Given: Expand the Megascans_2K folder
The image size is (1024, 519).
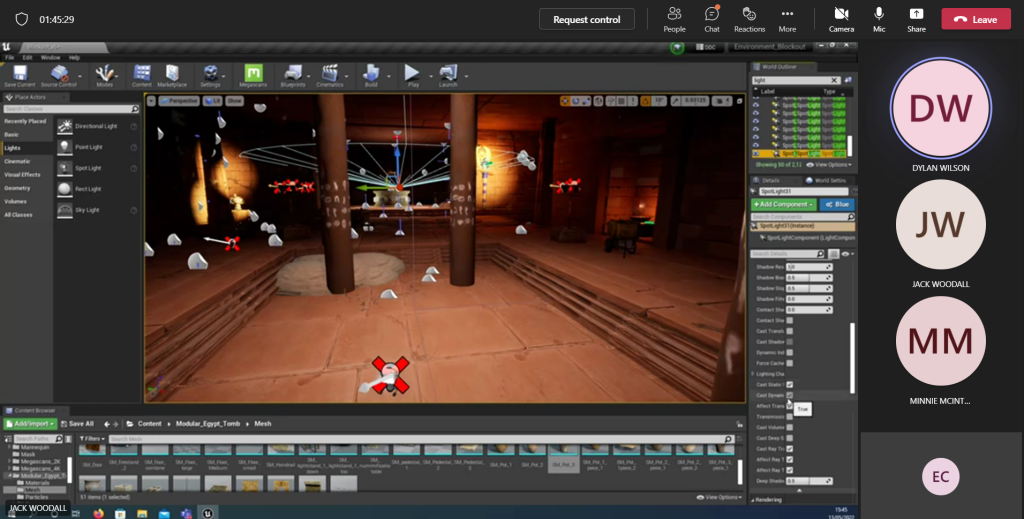Looking at the screenshot, I should [10, 462].
